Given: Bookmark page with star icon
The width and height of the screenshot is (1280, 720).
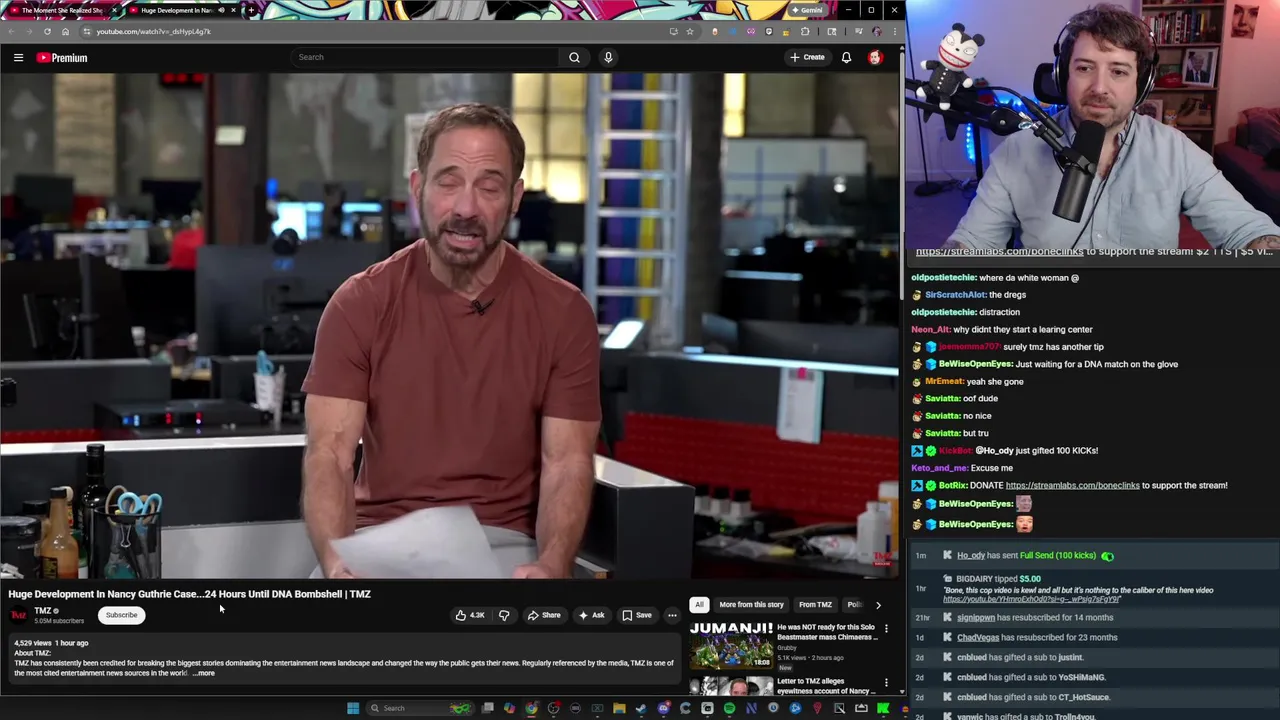Looking at the screenshot, I should [x=690, y=31].
